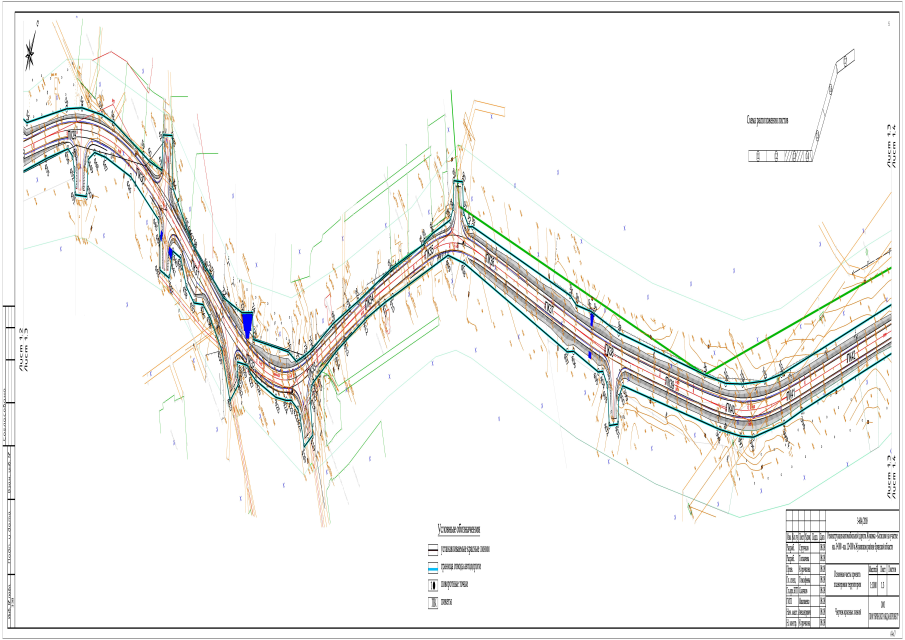Viewport: 905px width, 640px height.
Task: Select the turning points legend symbol
Action: [432, 585]
